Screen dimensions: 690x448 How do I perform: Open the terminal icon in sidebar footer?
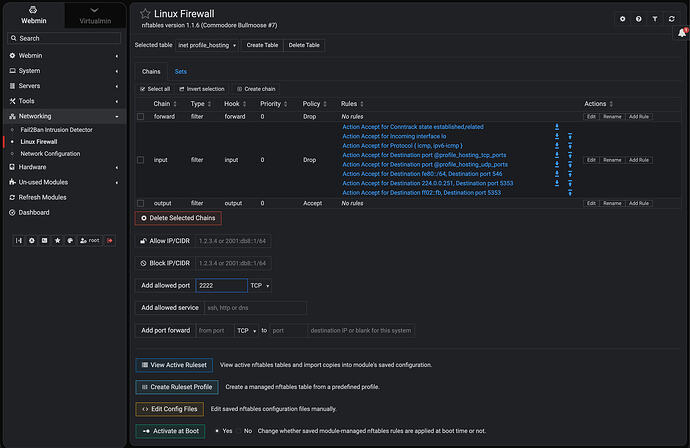coord(44,241)
